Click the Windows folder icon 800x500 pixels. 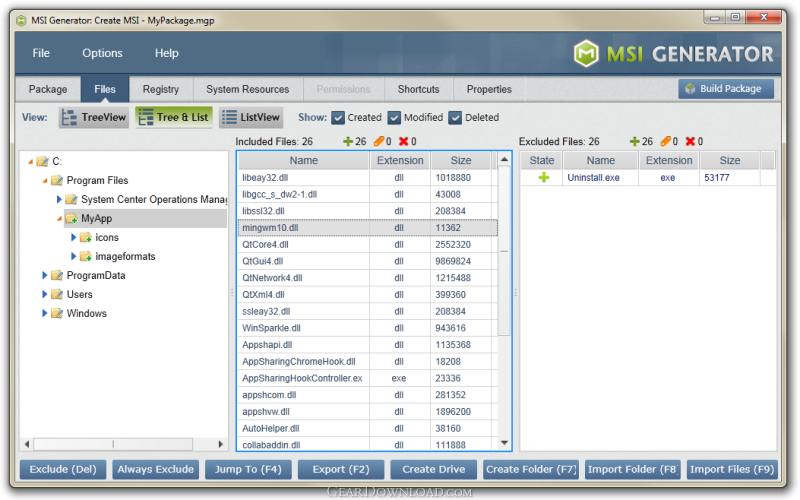57,313
